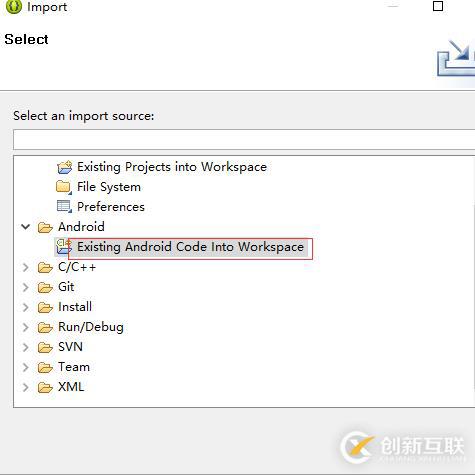Select Existing Android Code Into Workspace
This screenshot has width=475, height=476.
tap(190, 247)
